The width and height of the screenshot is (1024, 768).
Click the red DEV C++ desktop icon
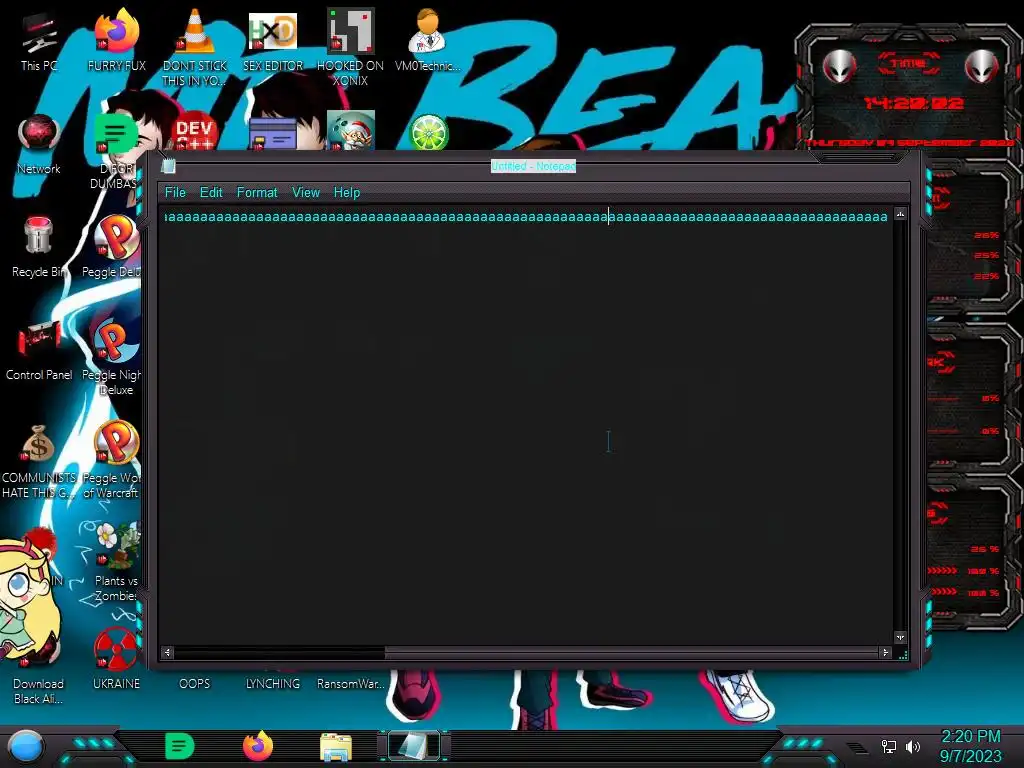pos(195,133)
